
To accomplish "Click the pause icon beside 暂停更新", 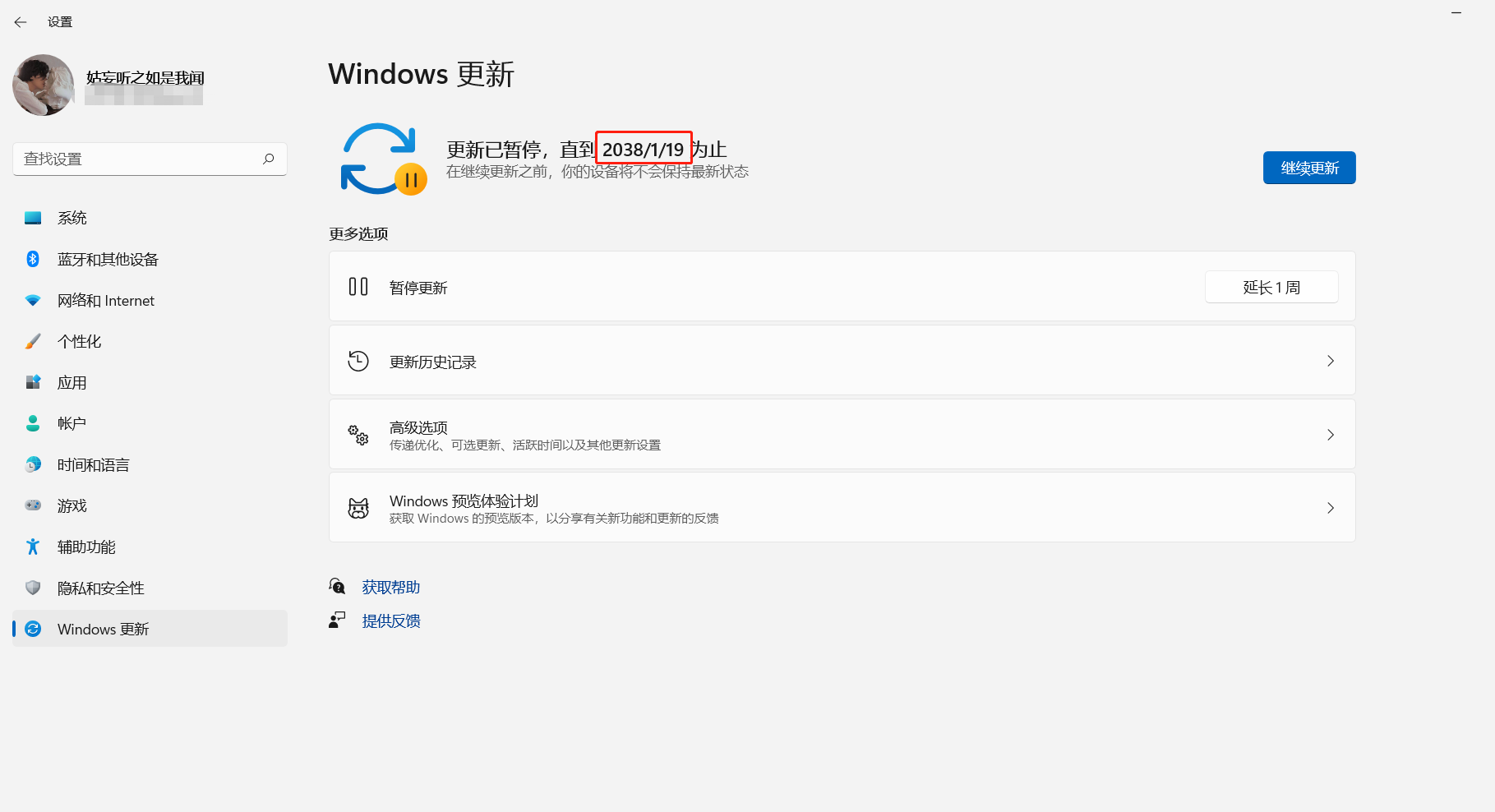I will click(358, 287).
